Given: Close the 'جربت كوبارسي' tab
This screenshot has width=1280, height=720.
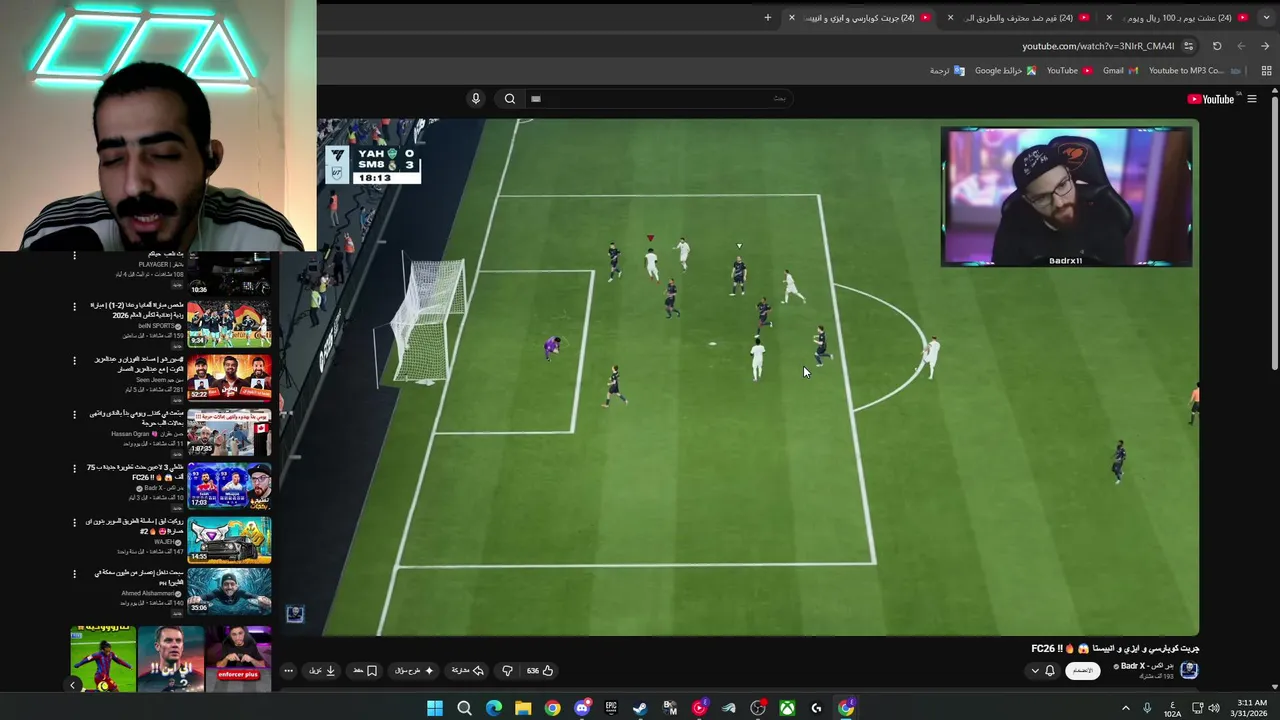Looking at the screenshot, I should pyautogui.click(x=791, y=17).
